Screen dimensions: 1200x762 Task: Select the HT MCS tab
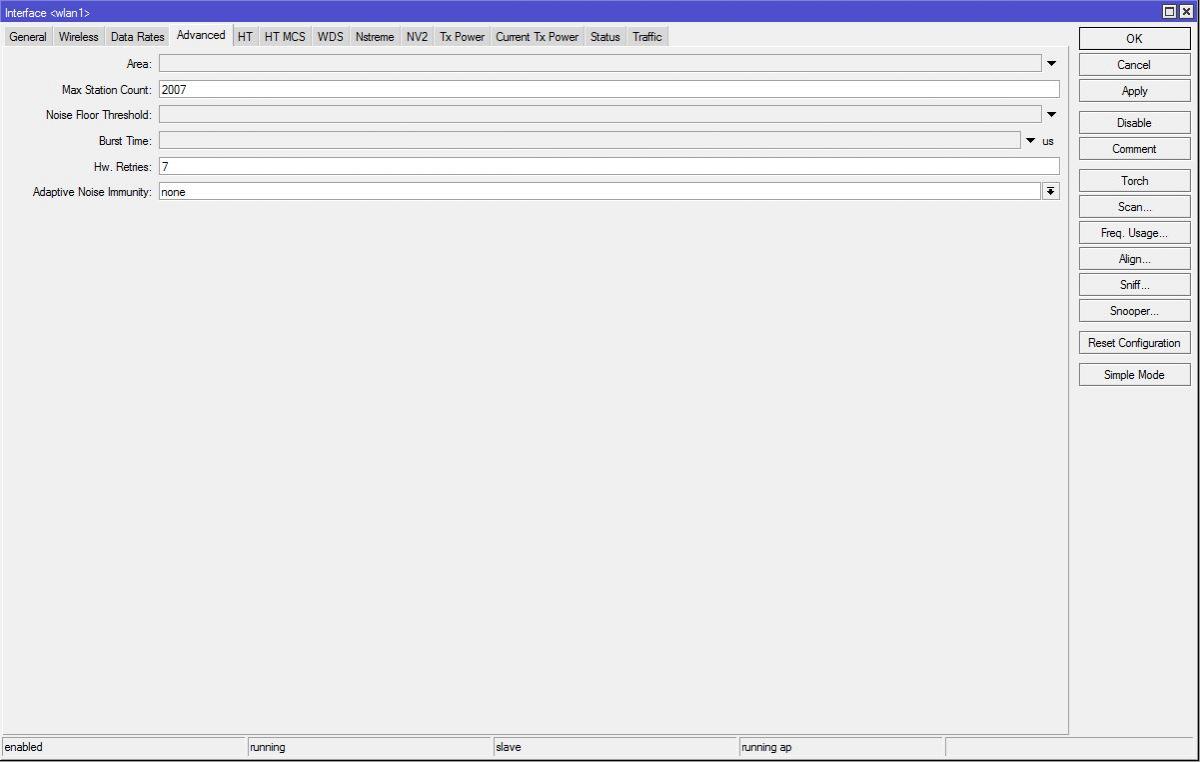(285, 37)
